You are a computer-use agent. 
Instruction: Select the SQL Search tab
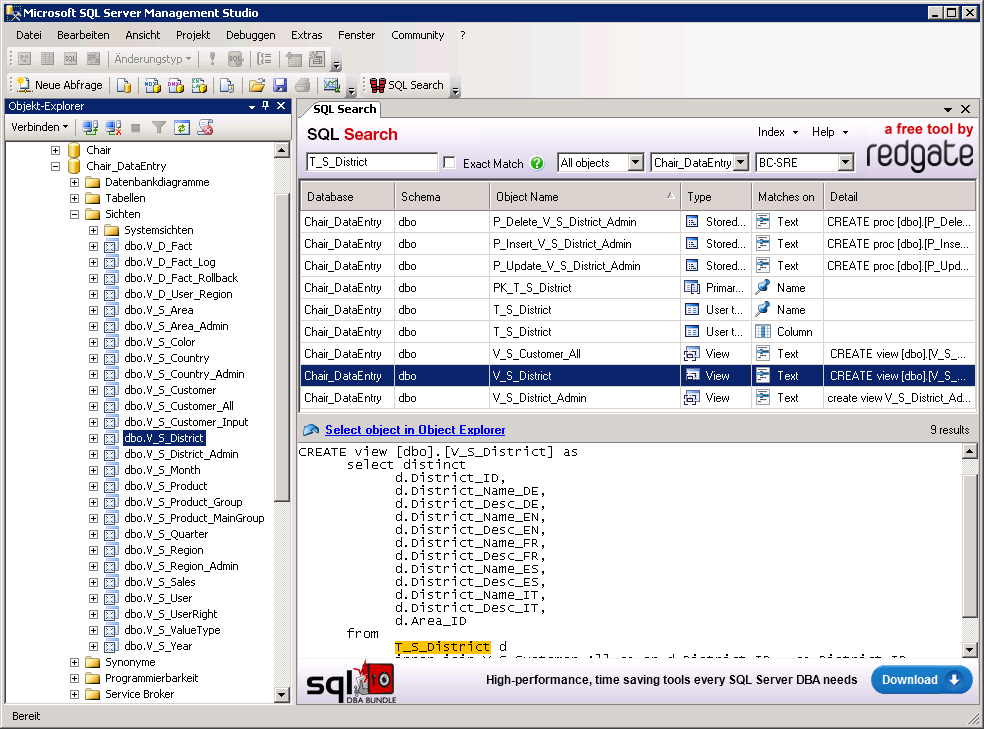[345, 109]
